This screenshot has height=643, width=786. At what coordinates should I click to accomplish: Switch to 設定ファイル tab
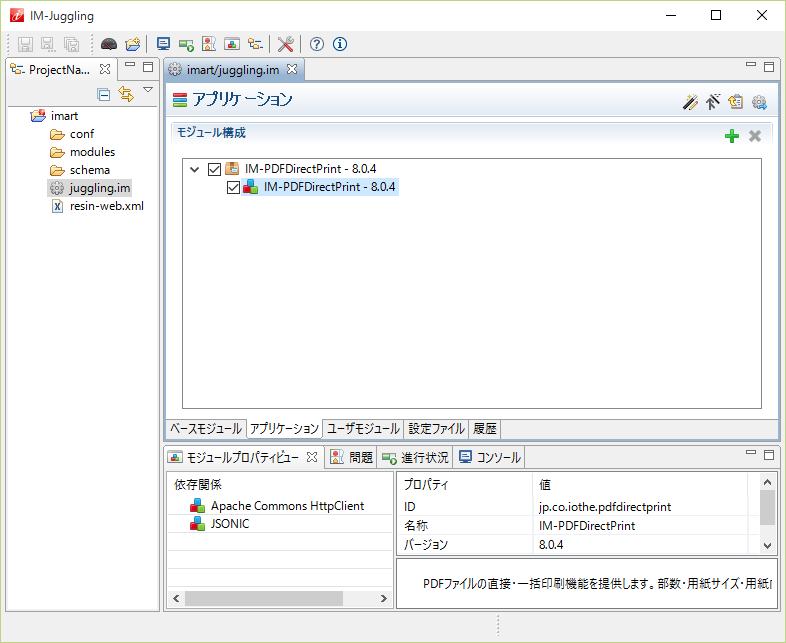pos(436,429)
